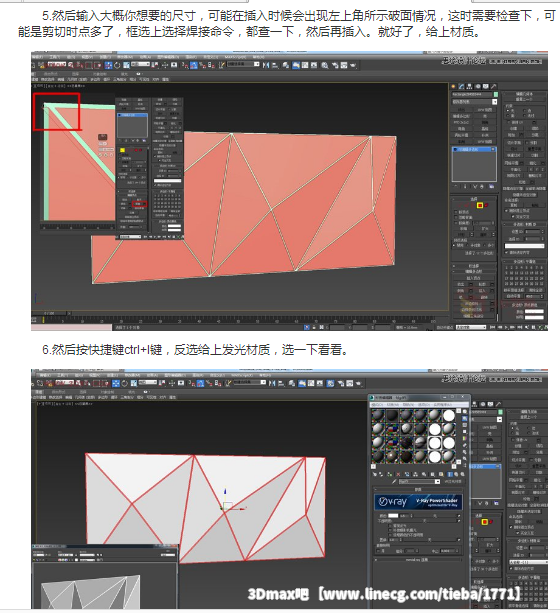Click the white vertex Color swatch in first screenshot
This screenshot has height=613, width=560.
click(534, 311)
